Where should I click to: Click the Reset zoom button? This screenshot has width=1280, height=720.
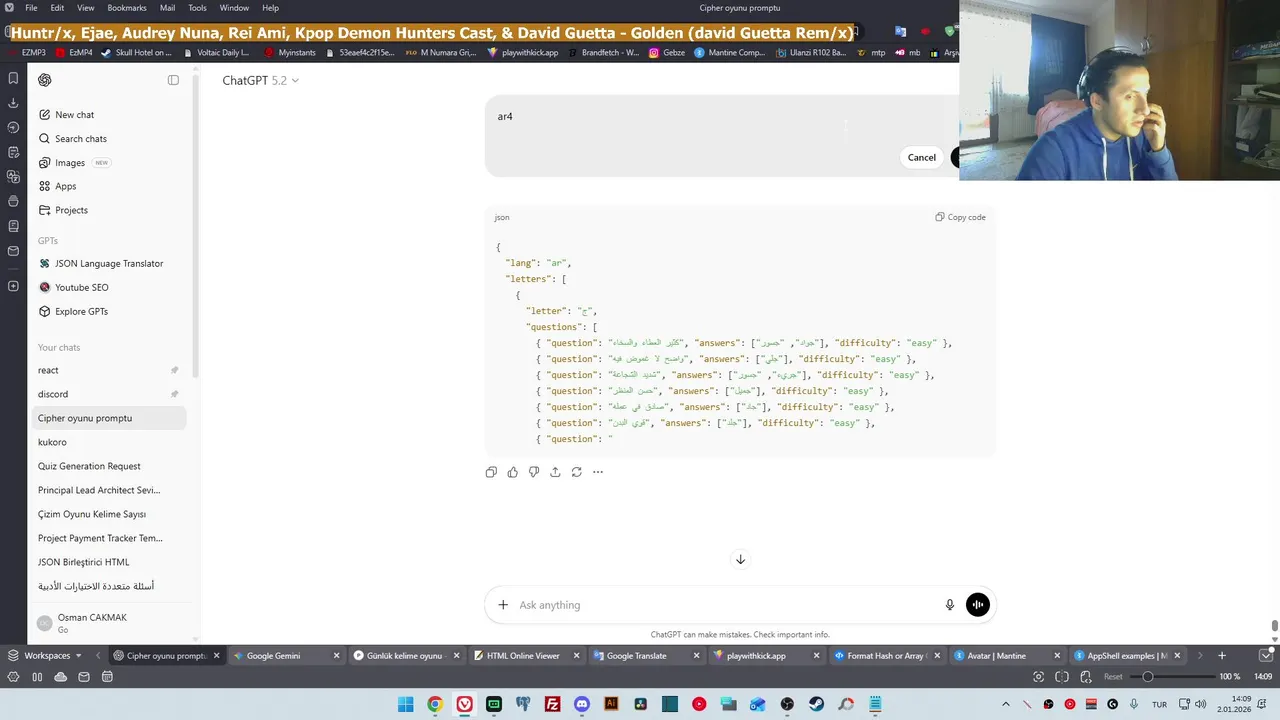[1113, 677]
